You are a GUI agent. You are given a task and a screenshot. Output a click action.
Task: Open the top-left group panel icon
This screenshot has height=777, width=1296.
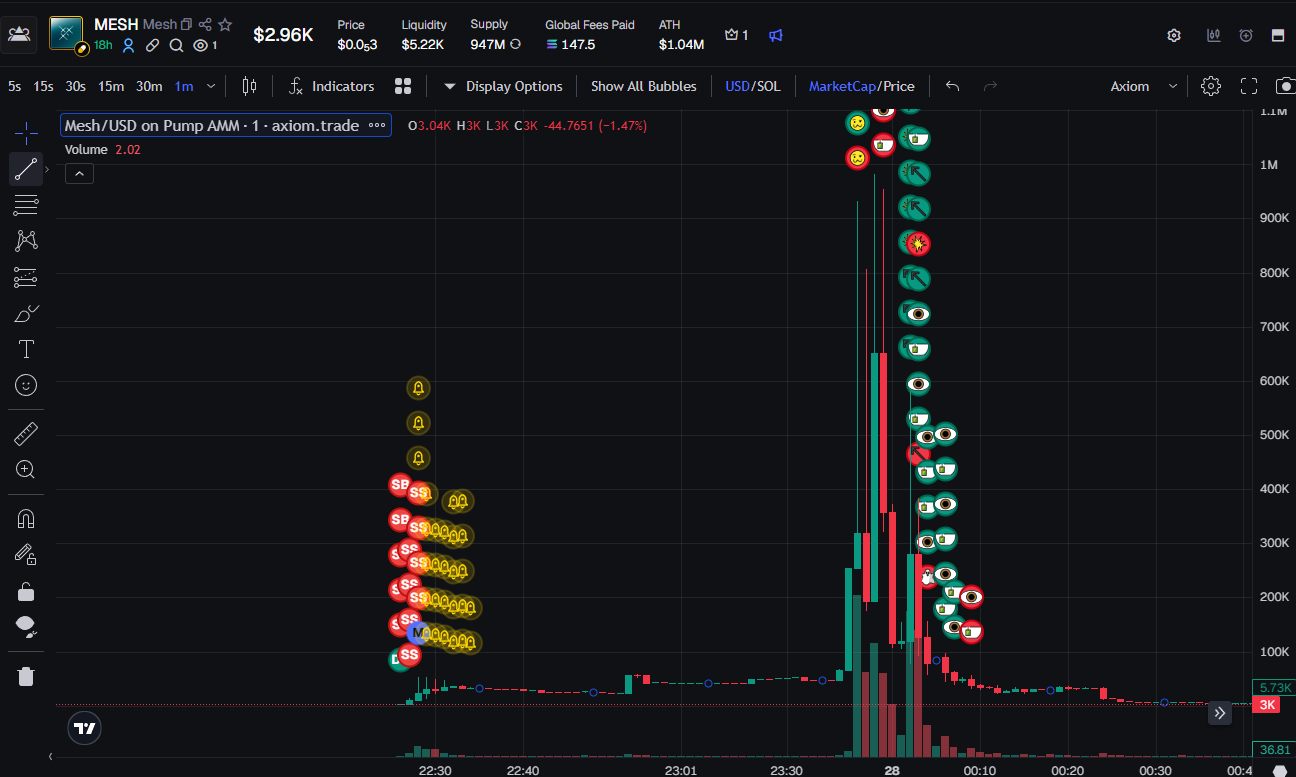(19, 34)
